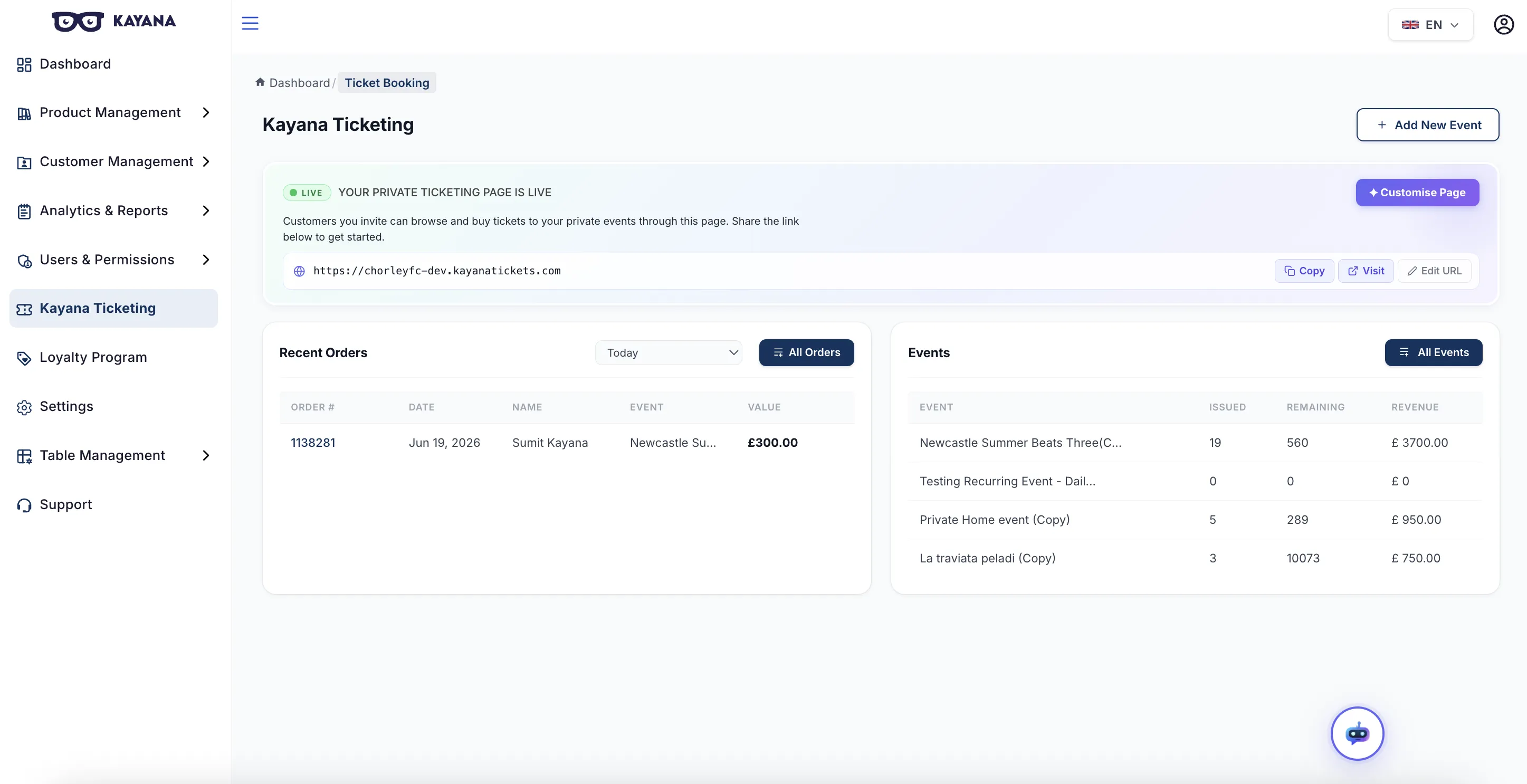Click the Newcastle Su... event cell in orders

(x=673, y=443)
